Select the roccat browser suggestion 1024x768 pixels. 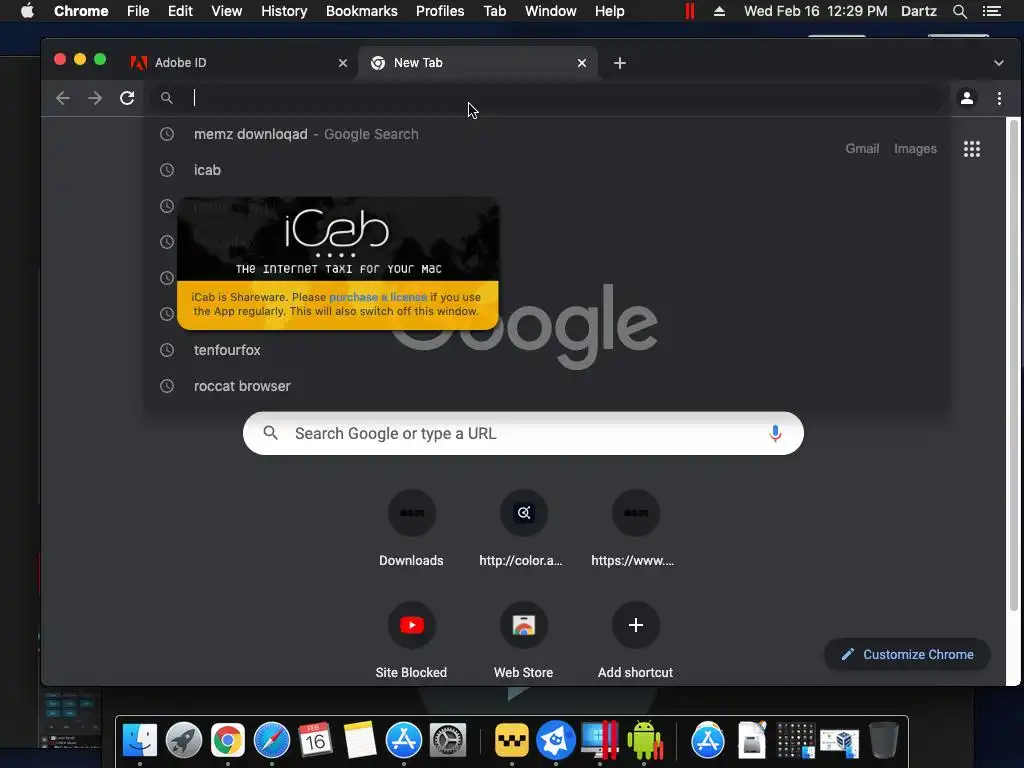(x=546, y=386)
